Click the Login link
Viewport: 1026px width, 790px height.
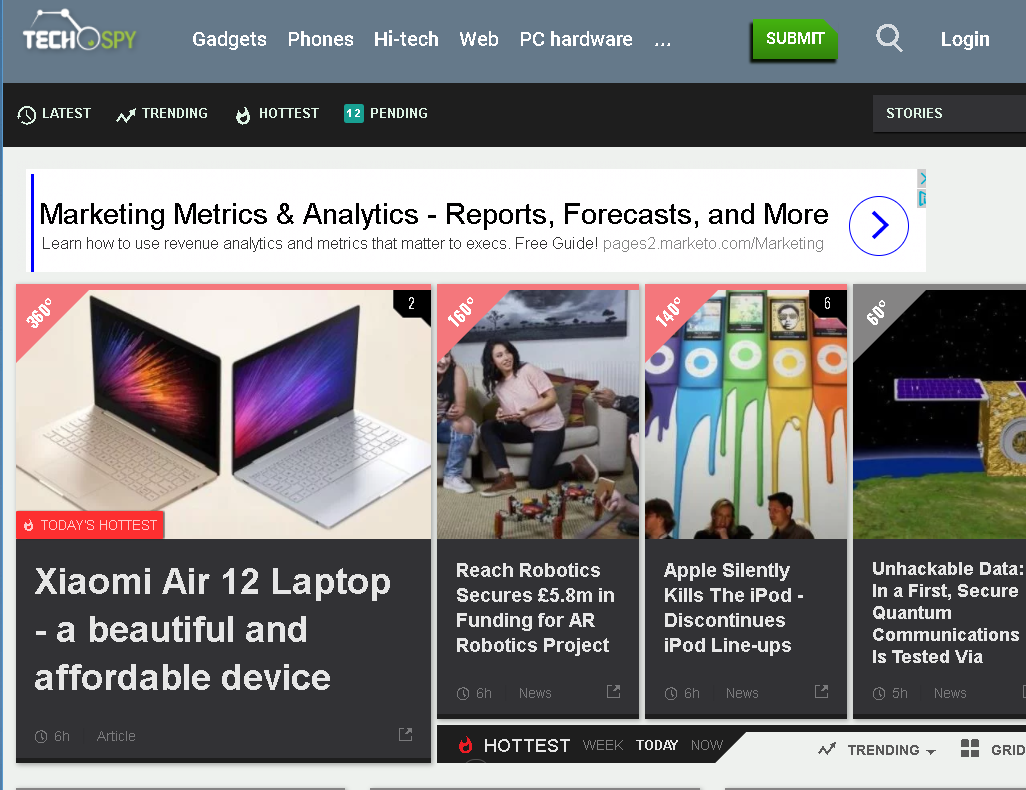click(x=964, y=40)
